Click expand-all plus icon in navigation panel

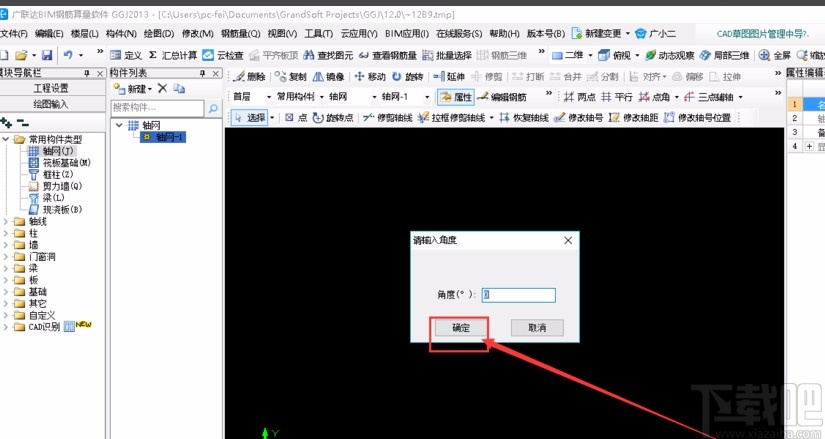tap(6, 123)
